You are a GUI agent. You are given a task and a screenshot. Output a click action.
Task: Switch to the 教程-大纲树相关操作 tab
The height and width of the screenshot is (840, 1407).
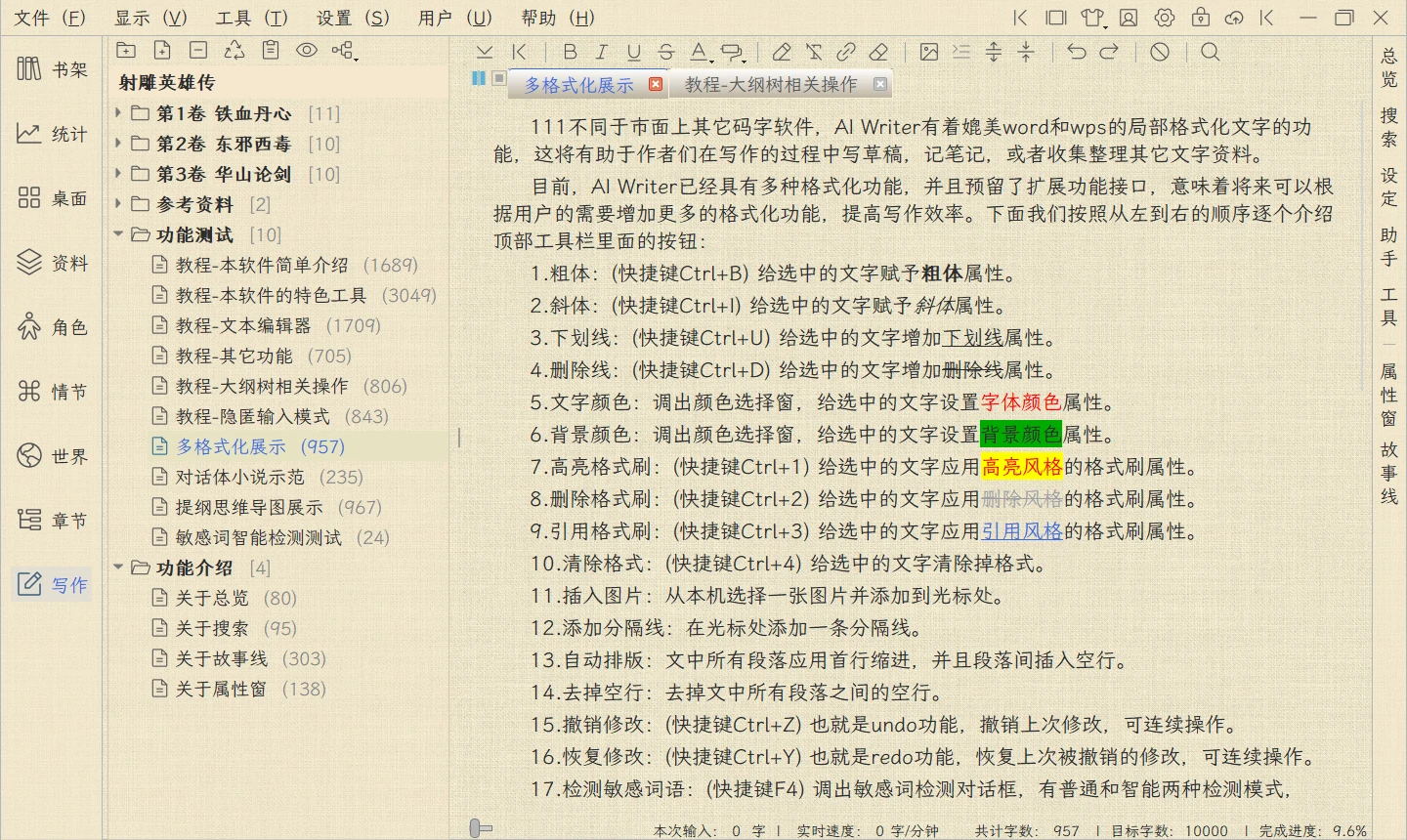(770, 85)
